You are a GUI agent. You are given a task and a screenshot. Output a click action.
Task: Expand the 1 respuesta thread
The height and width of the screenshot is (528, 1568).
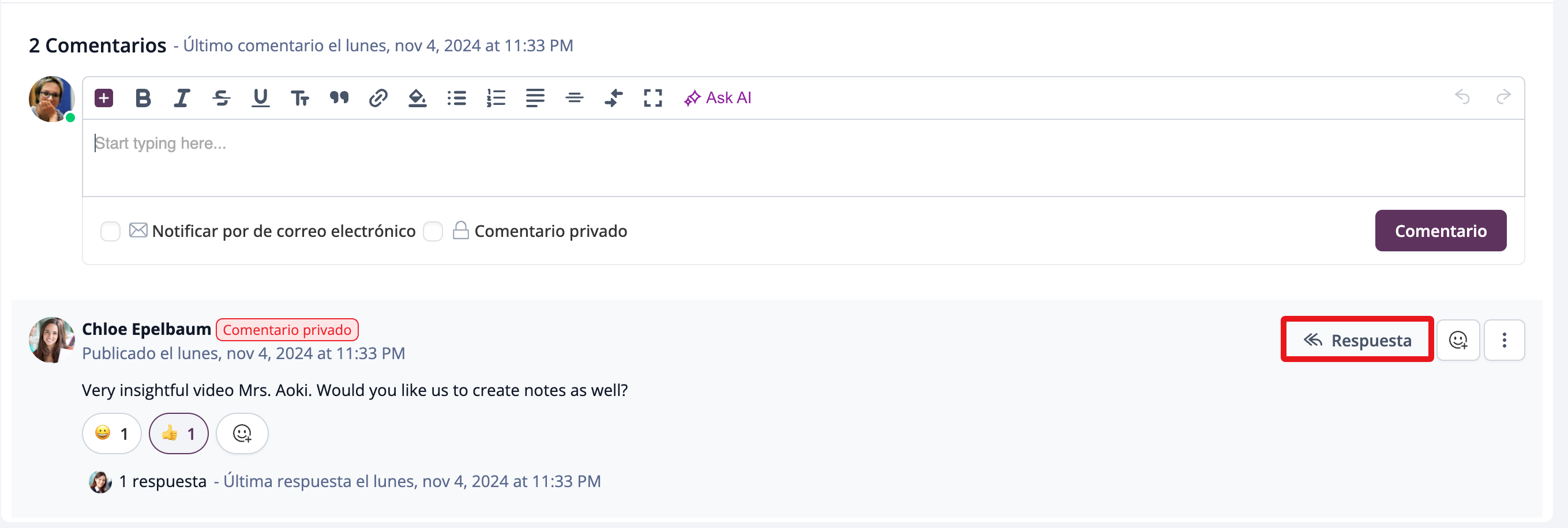pyautogui.click(x=163, y=481)
